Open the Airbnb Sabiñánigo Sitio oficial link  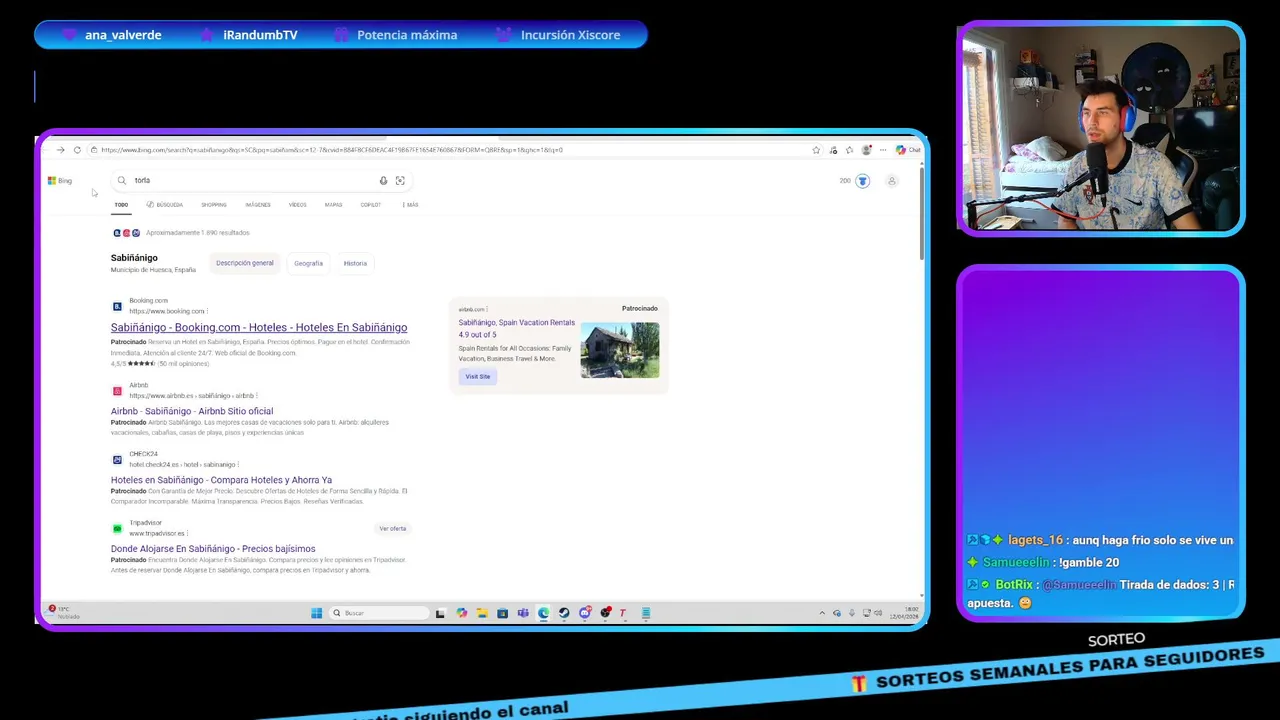pos(192,411)
